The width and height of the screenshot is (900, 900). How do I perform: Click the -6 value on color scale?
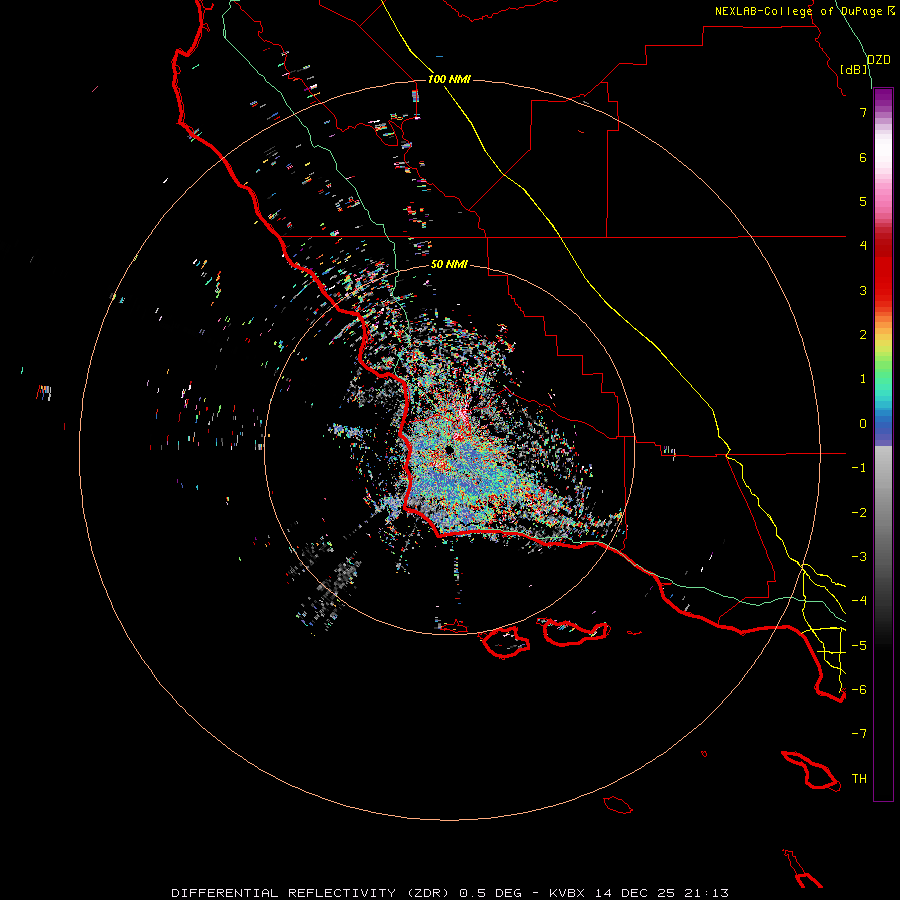pyautogui.click(x=859, y=690)
